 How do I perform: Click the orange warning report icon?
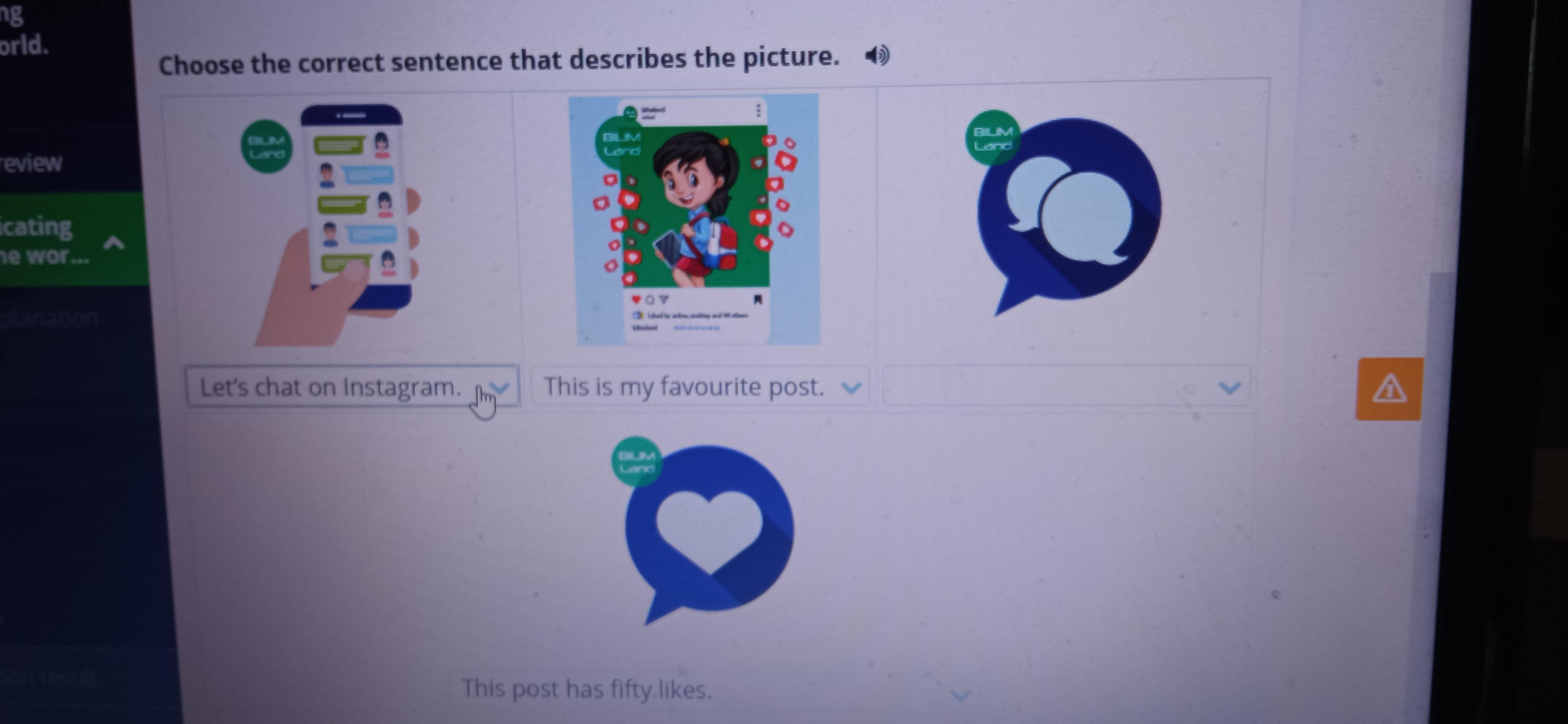point(1389,389)
